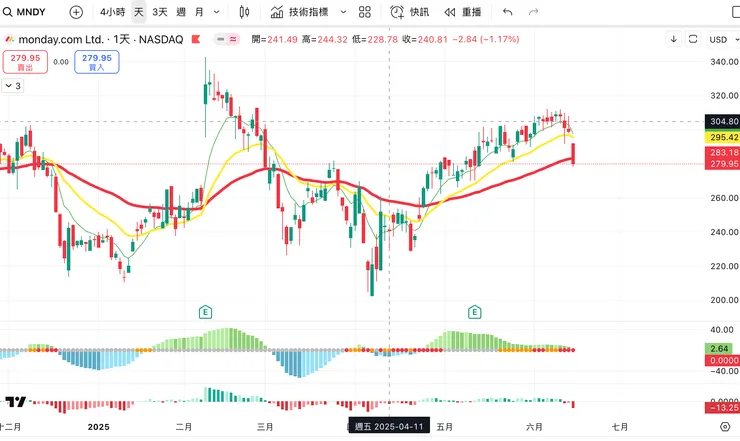740x441 pixels.
Task: Open chart settings gear icon
Action: coord(725,427)
